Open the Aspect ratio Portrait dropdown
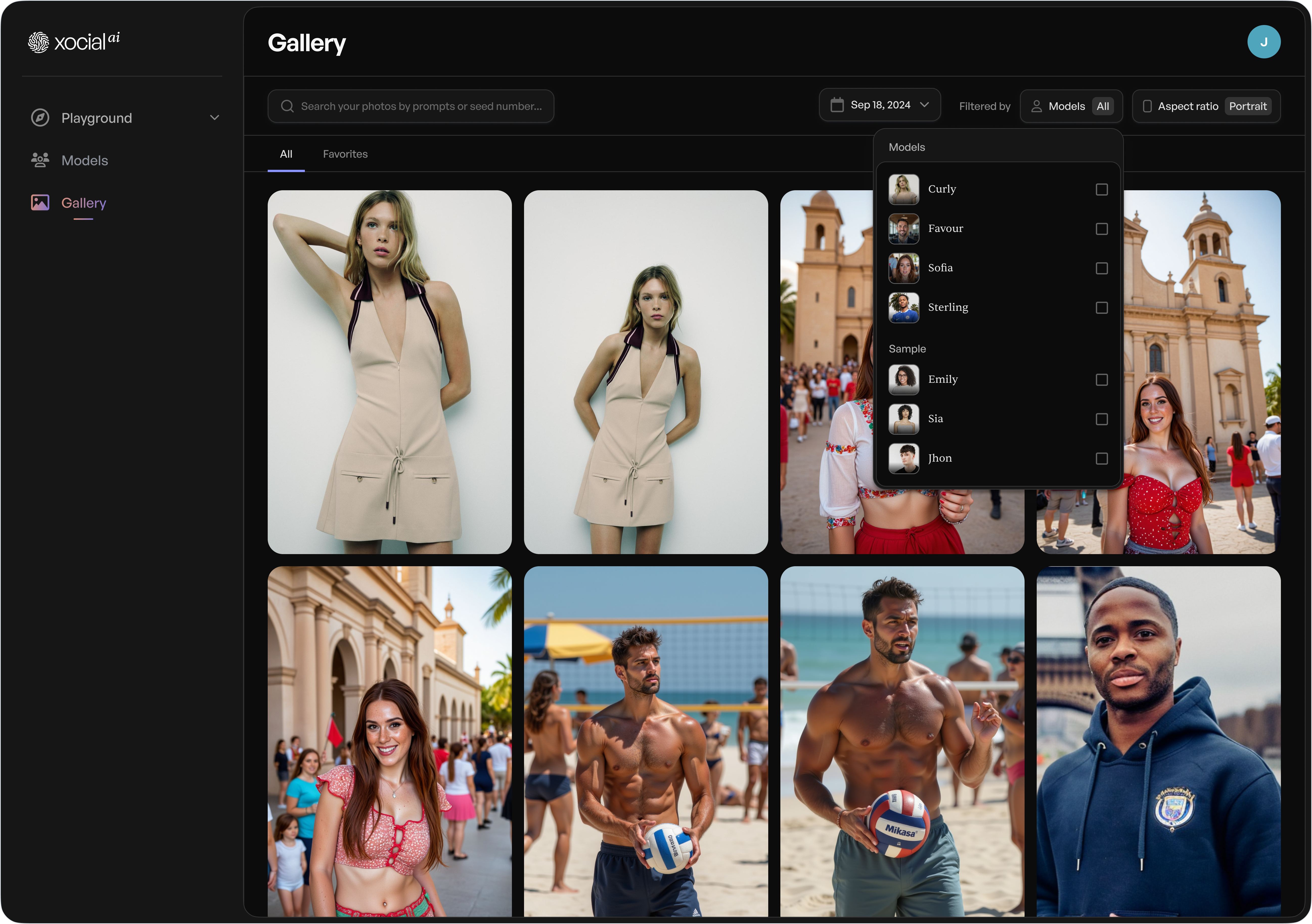The width and height of the screenshot is (1312, 924). click(x=1206, y=106)
